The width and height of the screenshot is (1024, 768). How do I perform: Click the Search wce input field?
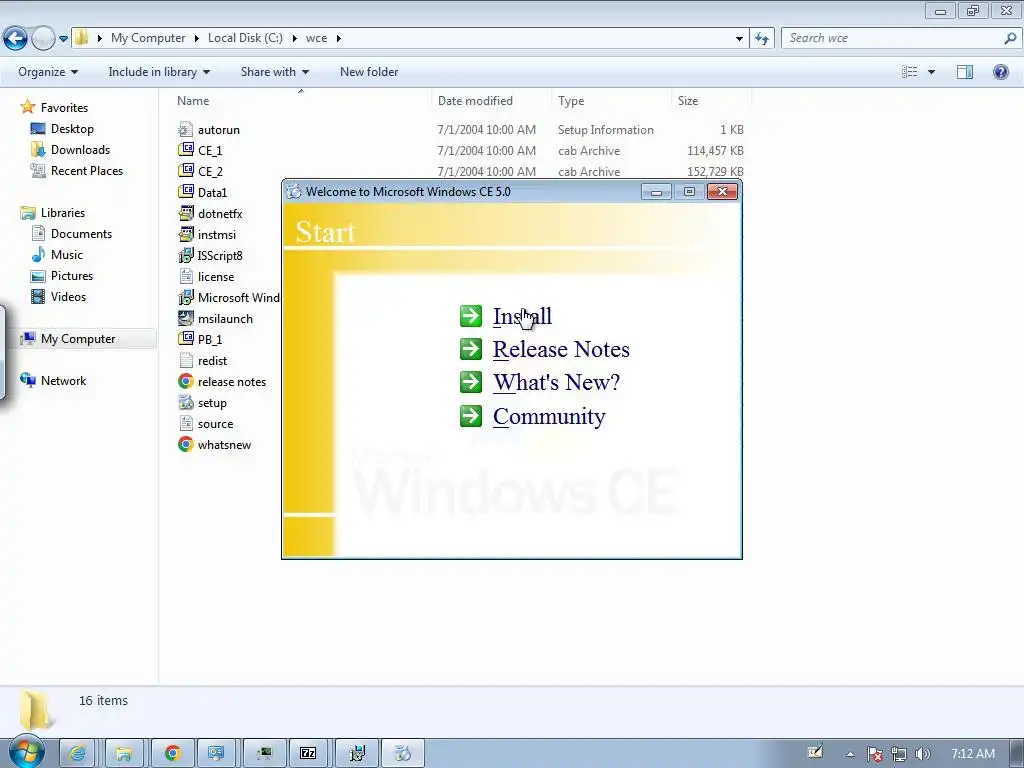point(900,39)
